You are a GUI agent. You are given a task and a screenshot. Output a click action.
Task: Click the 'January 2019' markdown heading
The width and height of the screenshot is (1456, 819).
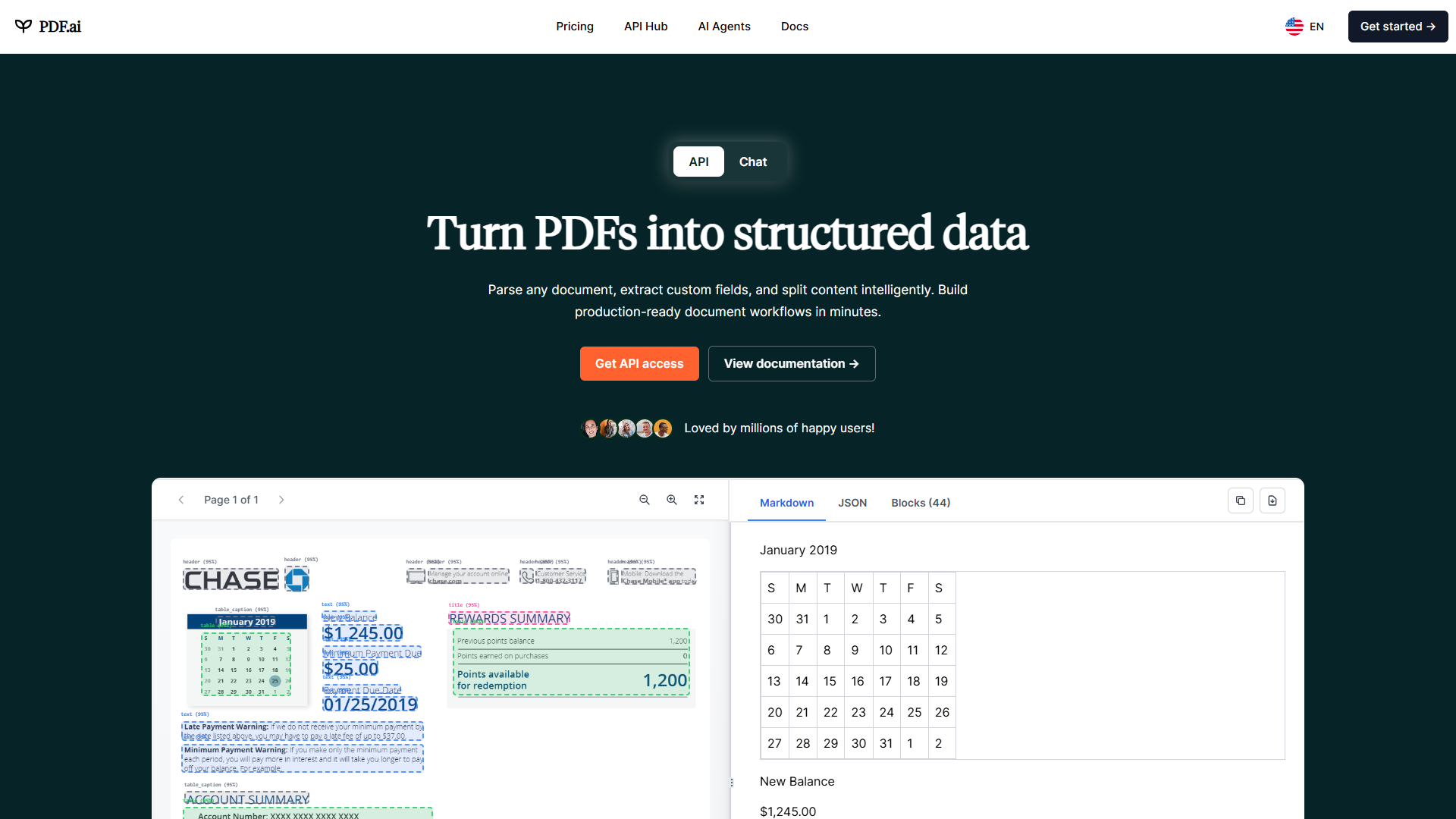tap(799, 551)
